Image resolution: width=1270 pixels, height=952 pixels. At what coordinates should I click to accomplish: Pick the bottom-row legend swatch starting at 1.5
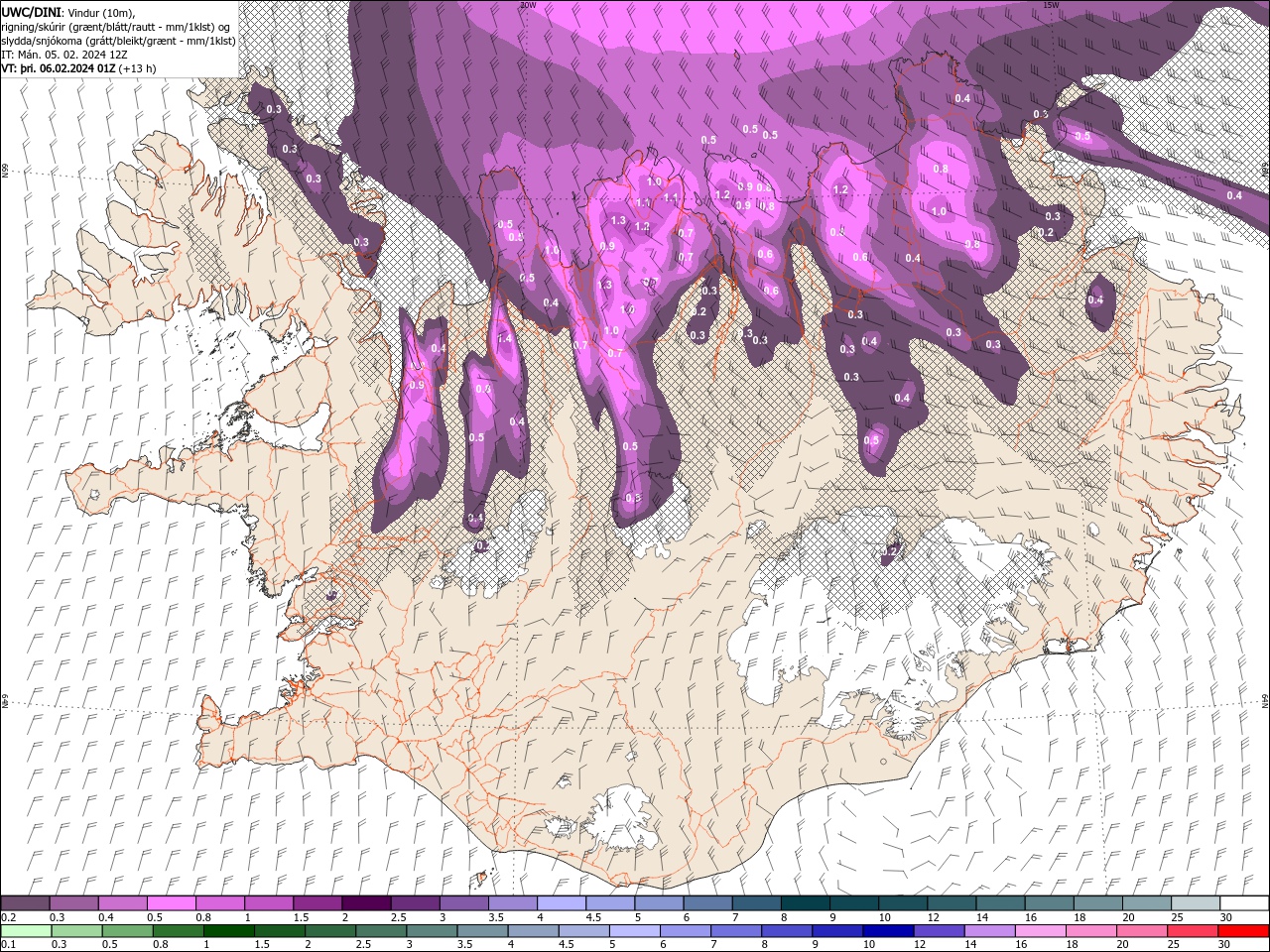coord(279,931)
